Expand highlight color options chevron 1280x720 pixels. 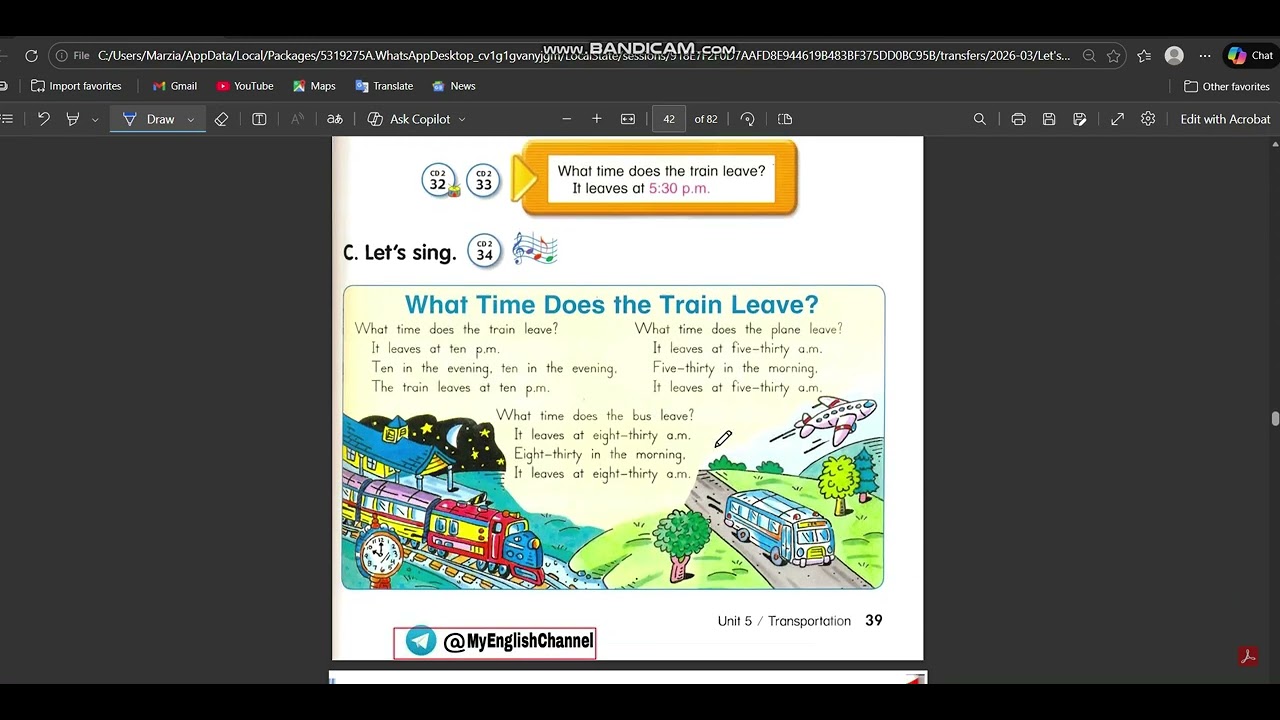click(x=95, y=119)
